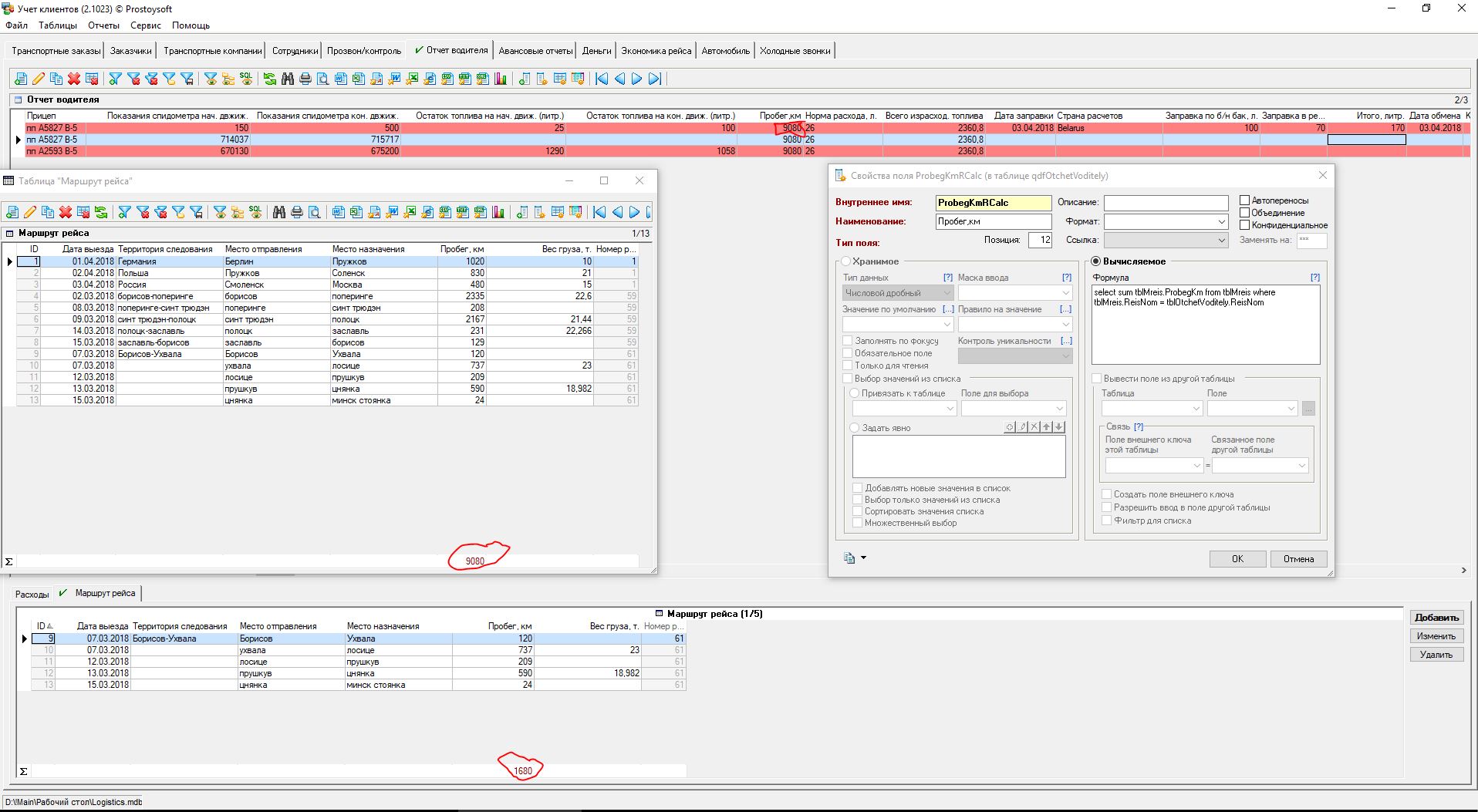1478x812 pixels.
Task: Open the Сервис menu
Action: click(x=146, y=25)
